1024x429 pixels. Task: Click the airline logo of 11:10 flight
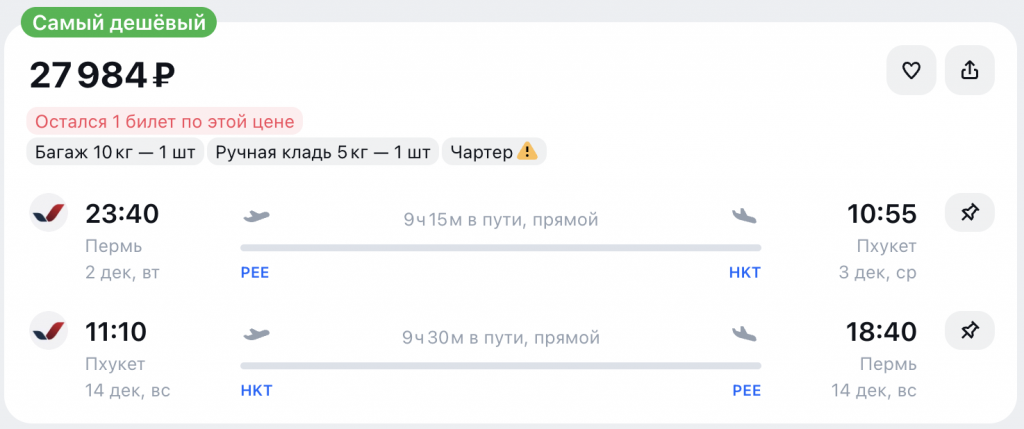pos(48,329)
